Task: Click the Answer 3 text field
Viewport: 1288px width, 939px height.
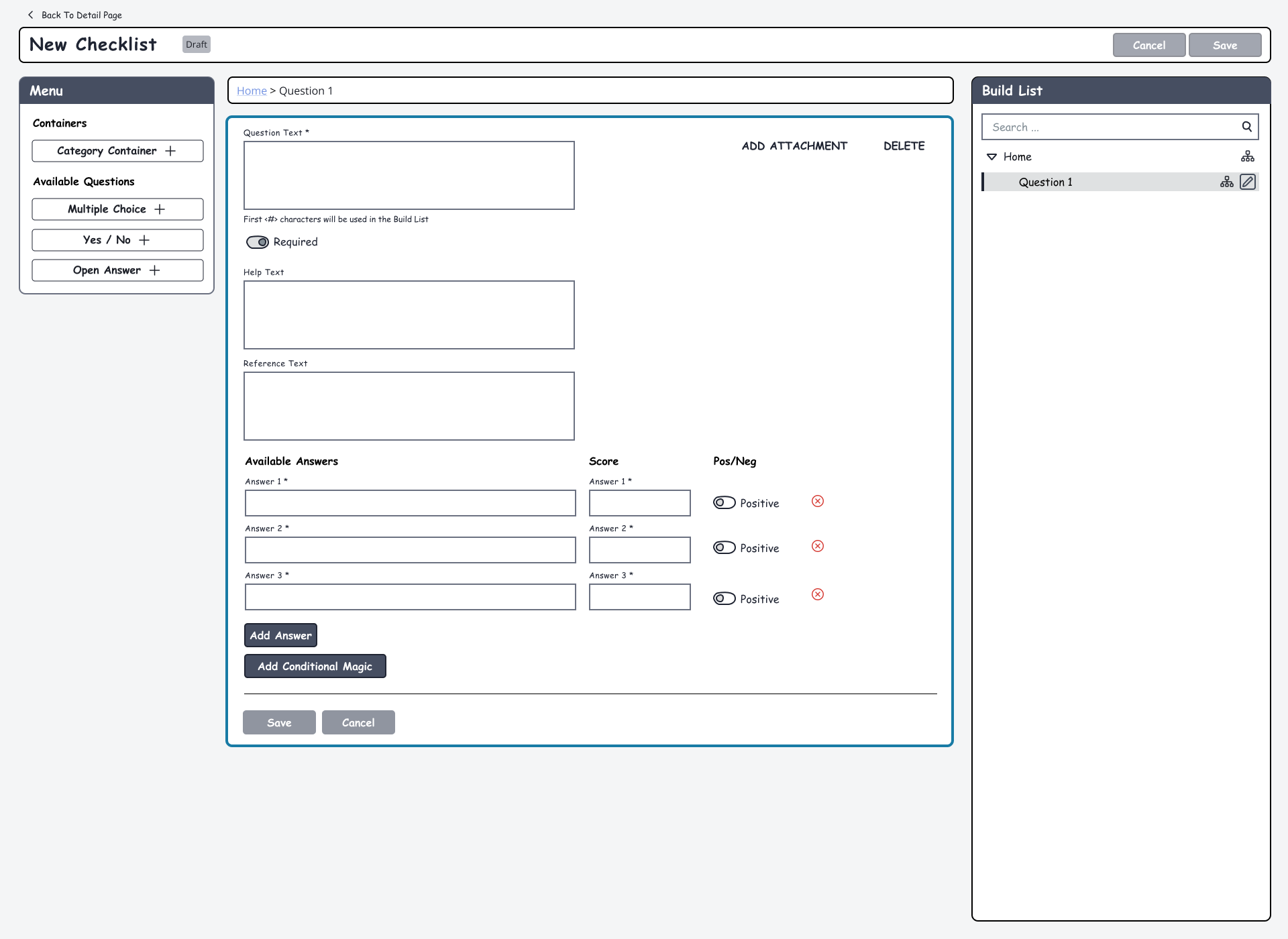Action: click(x=411, y=597)
